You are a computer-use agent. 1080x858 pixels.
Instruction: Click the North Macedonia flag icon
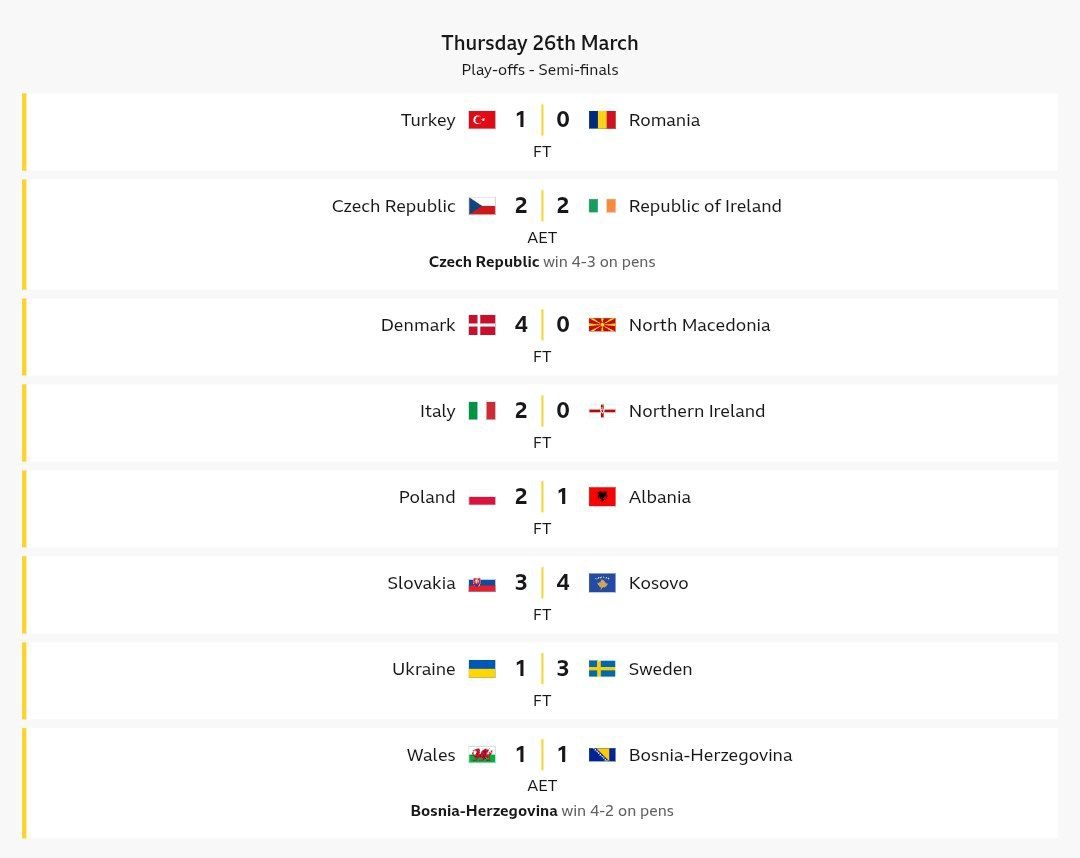click(602, 325)
